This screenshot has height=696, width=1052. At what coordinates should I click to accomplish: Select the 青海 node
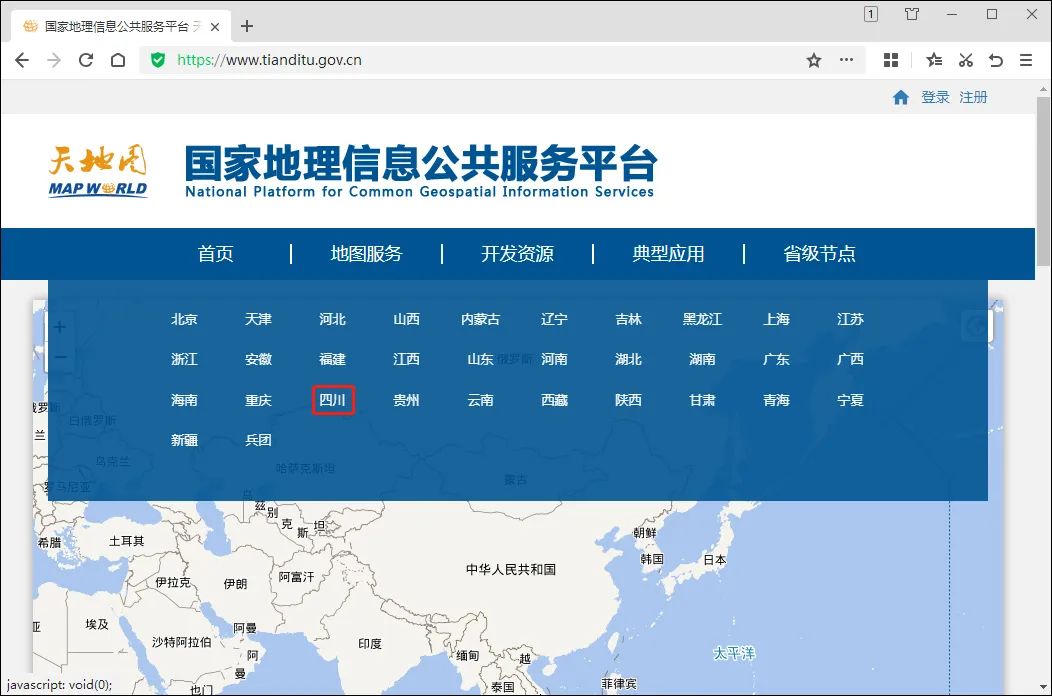point(776,401)
